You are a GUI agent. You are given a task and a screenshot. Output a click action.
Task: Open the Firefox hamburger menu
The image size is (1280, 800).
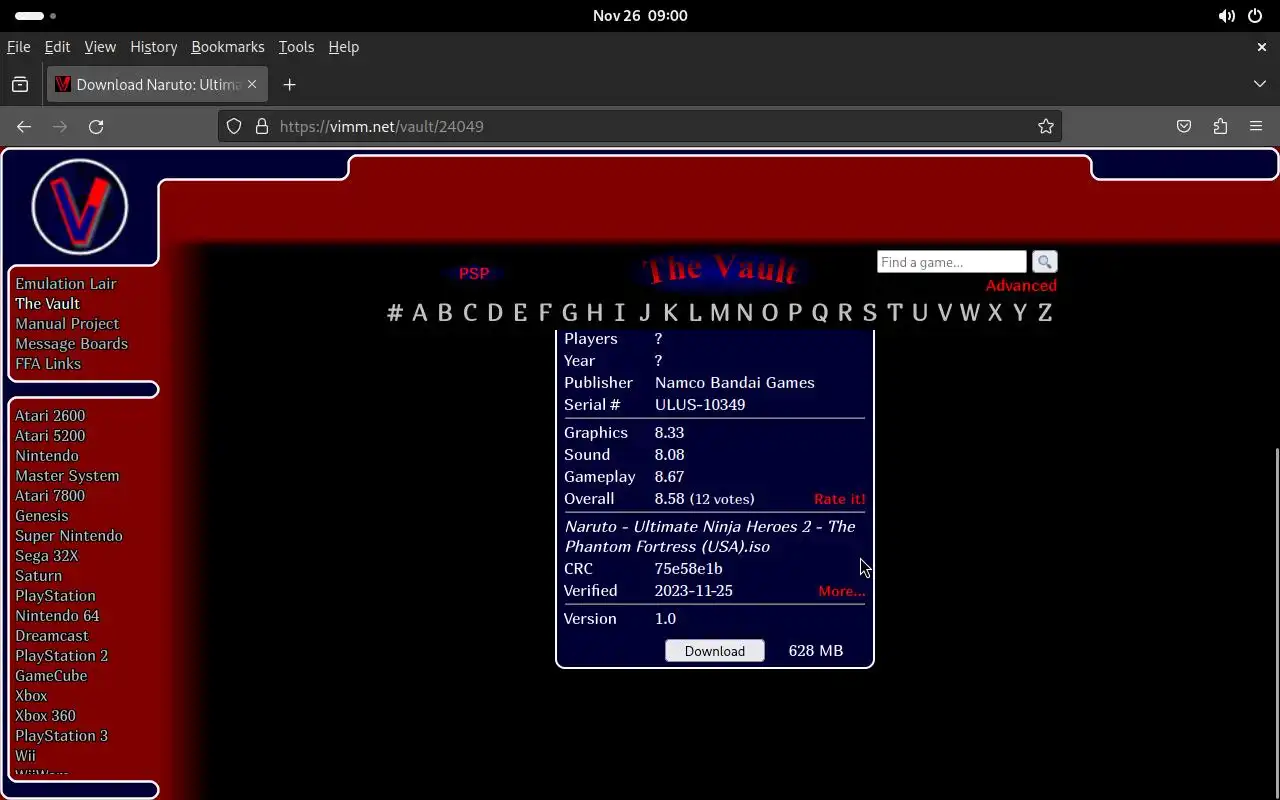click(x=1256, y=126)
